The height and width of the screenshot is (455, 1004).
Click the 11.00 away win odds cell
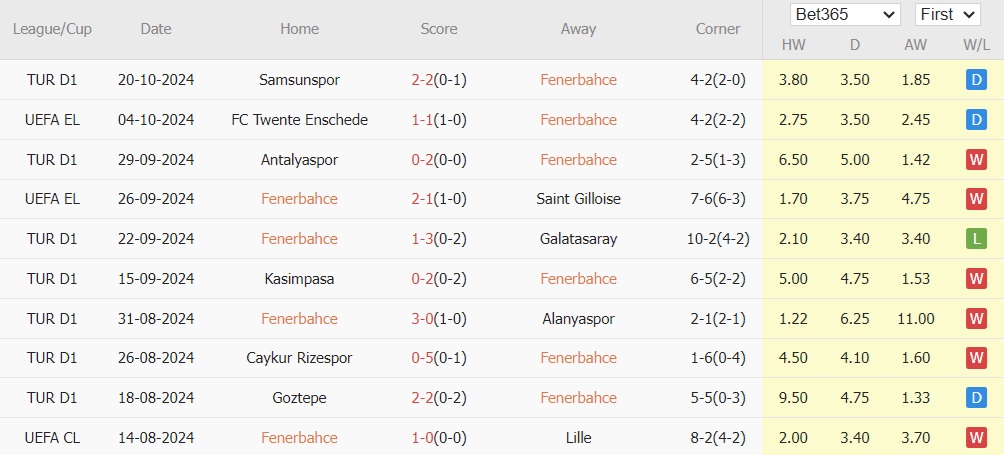(x=916, y=319)
